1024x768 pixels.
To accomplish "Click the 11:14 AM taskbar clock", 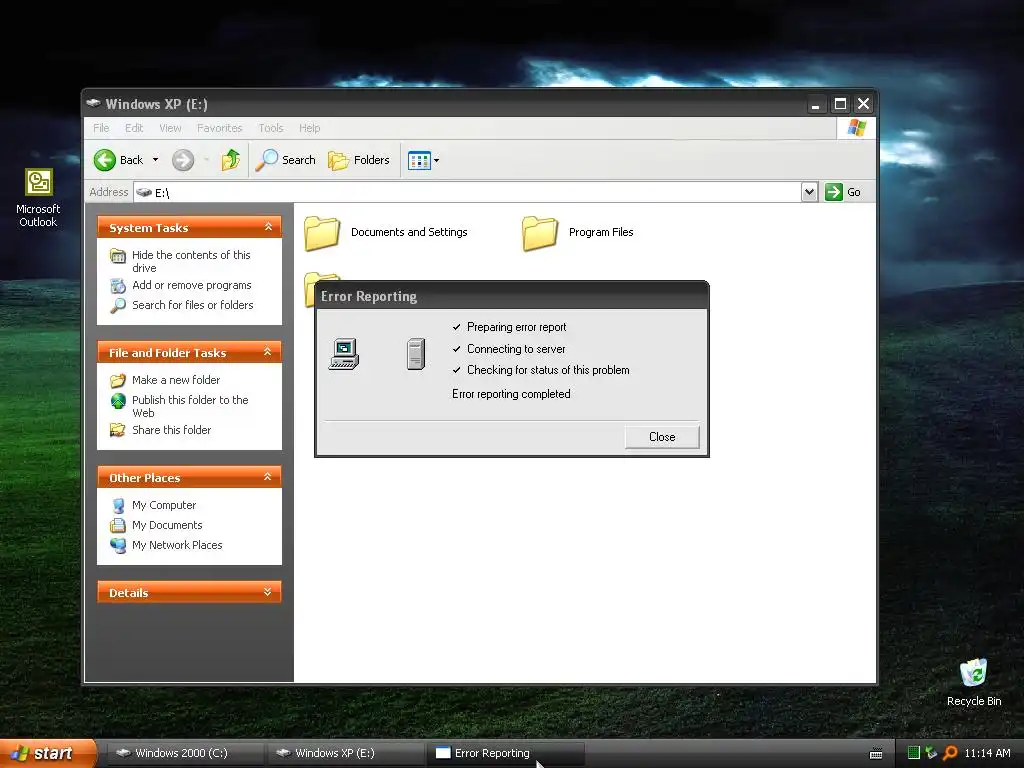I will click(987, 753).
